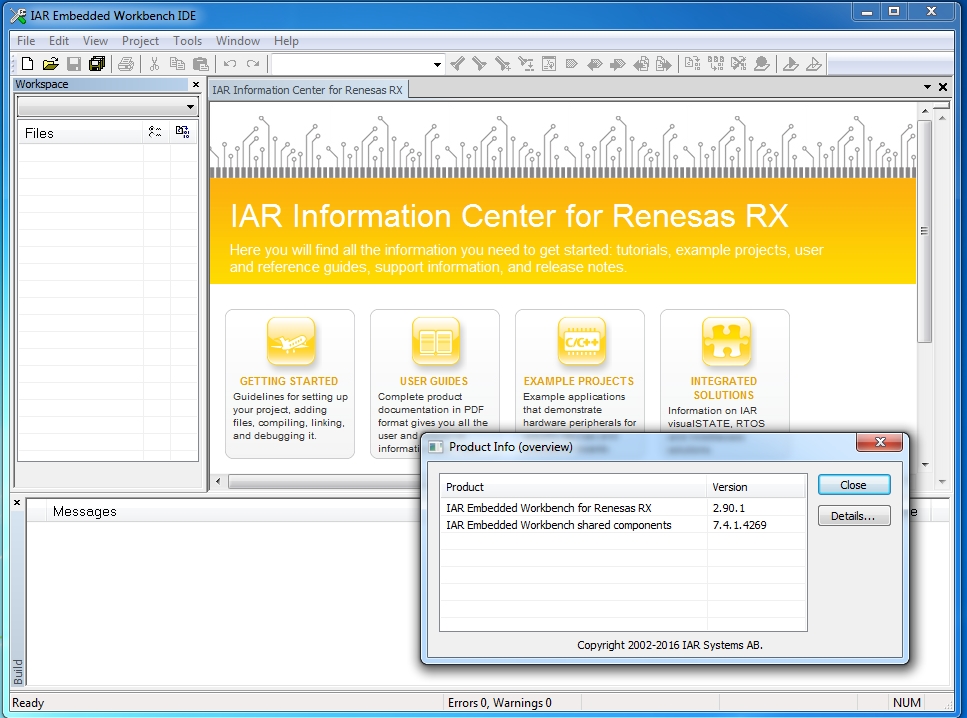This screenshot has height=718, width=967.
Task: Open the Project menu
Action: coord(140,41)
